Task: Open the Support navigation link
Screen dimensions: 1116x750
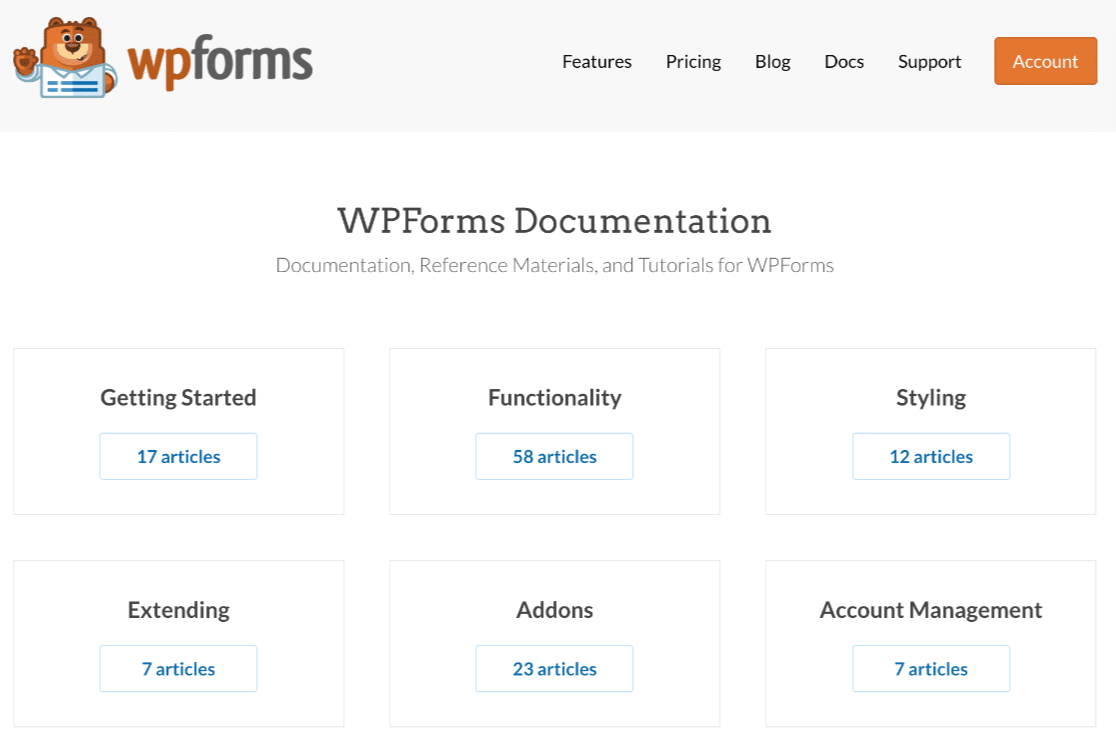Action: tap(929, 62)
